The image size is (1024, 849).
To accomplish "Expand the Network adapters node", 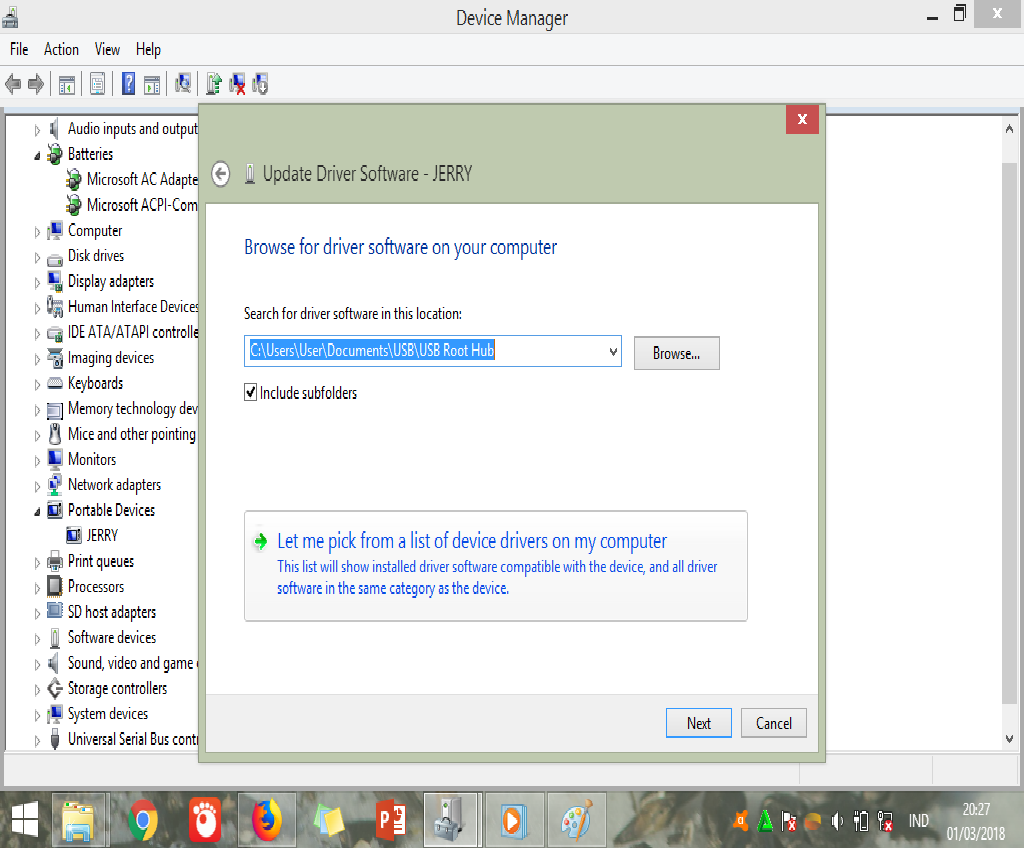I will (x=37, y=486).
